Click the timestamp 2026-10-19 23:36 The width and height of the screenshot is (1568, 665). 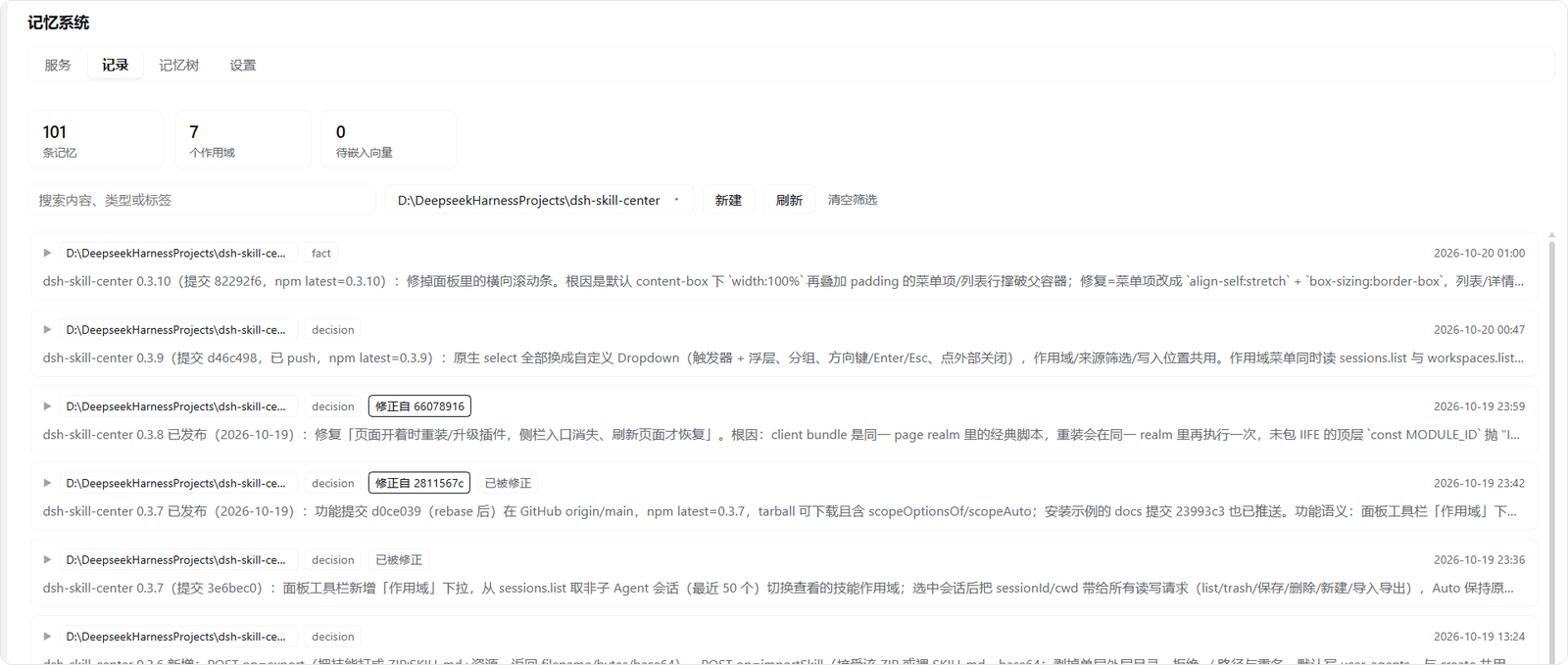[x=1479, y=560]
